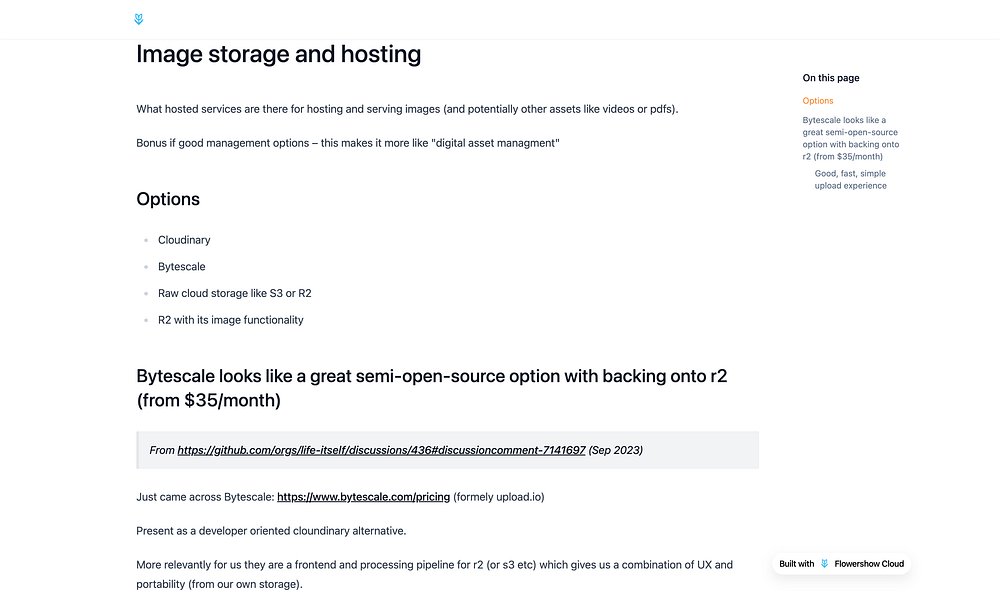Click the paragraph starting "What hosted services are there"
1000x594 pixels.
pos(407,109)
